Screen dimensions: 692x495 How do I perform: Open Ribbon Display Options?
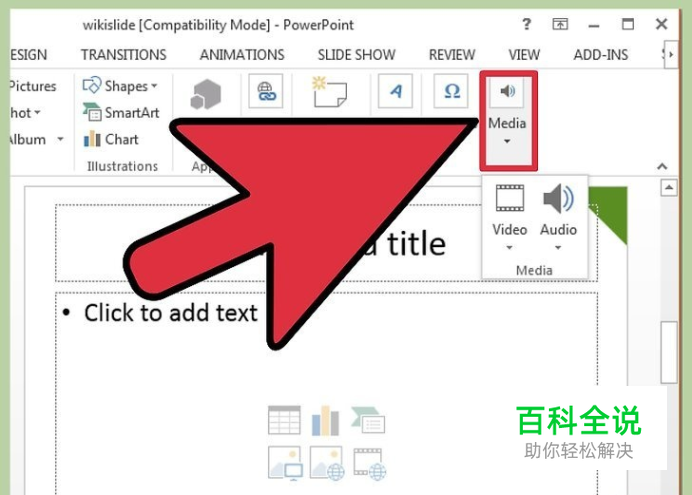[x=560, y=24]
